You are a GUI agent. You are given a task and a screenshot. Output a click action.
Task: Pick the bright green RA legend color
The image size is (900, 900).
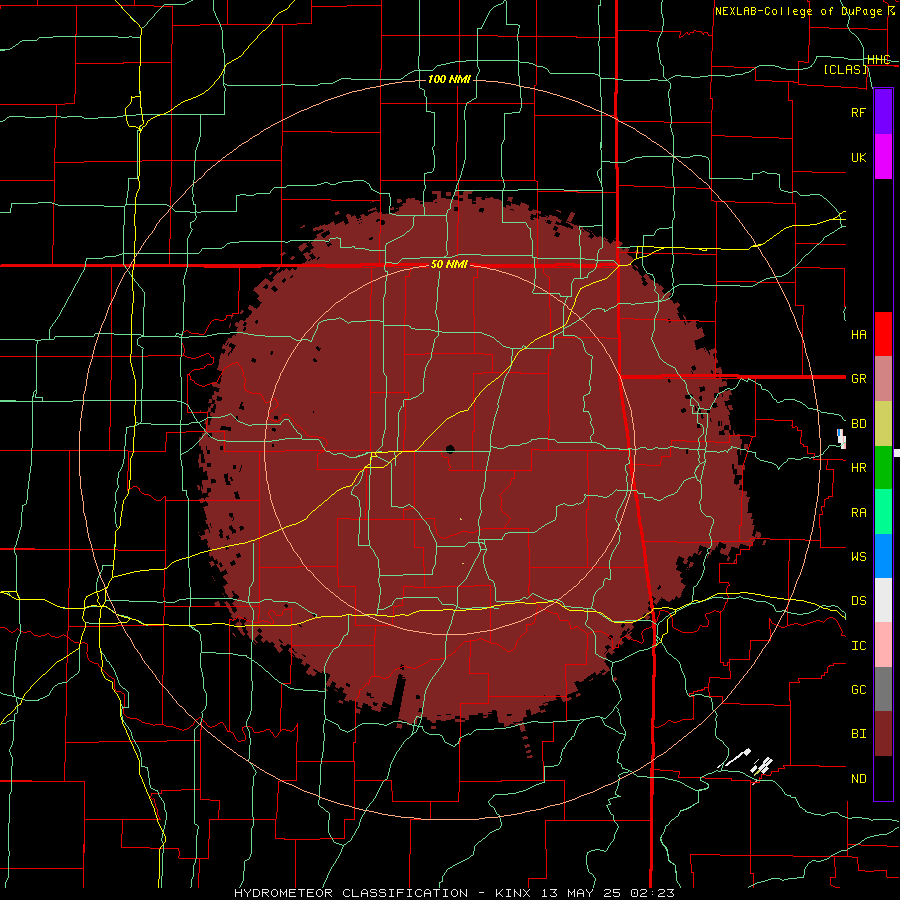tap(883, 512)
